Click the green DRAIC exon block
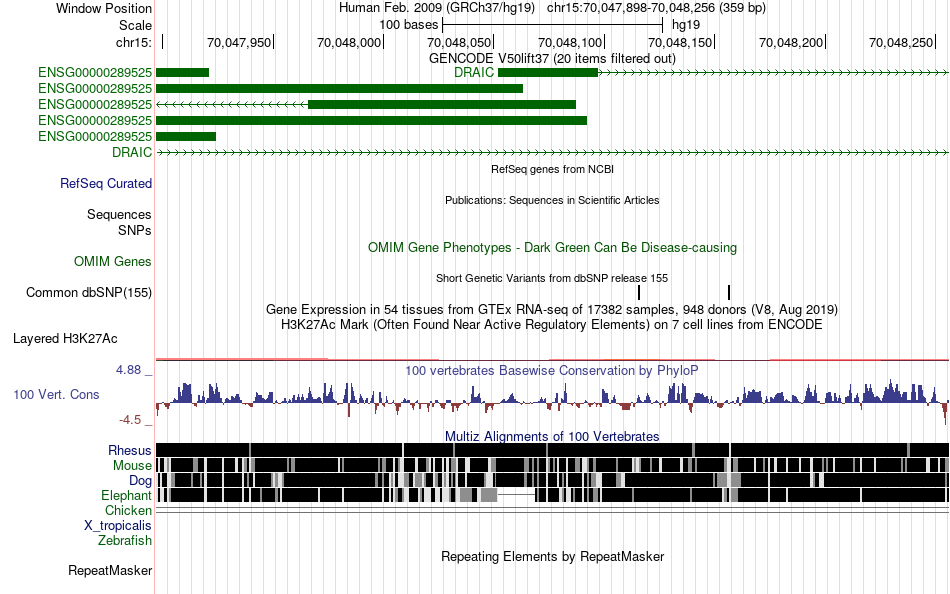The height and width of the screenshot is (594, 950). tap(548, 73)
